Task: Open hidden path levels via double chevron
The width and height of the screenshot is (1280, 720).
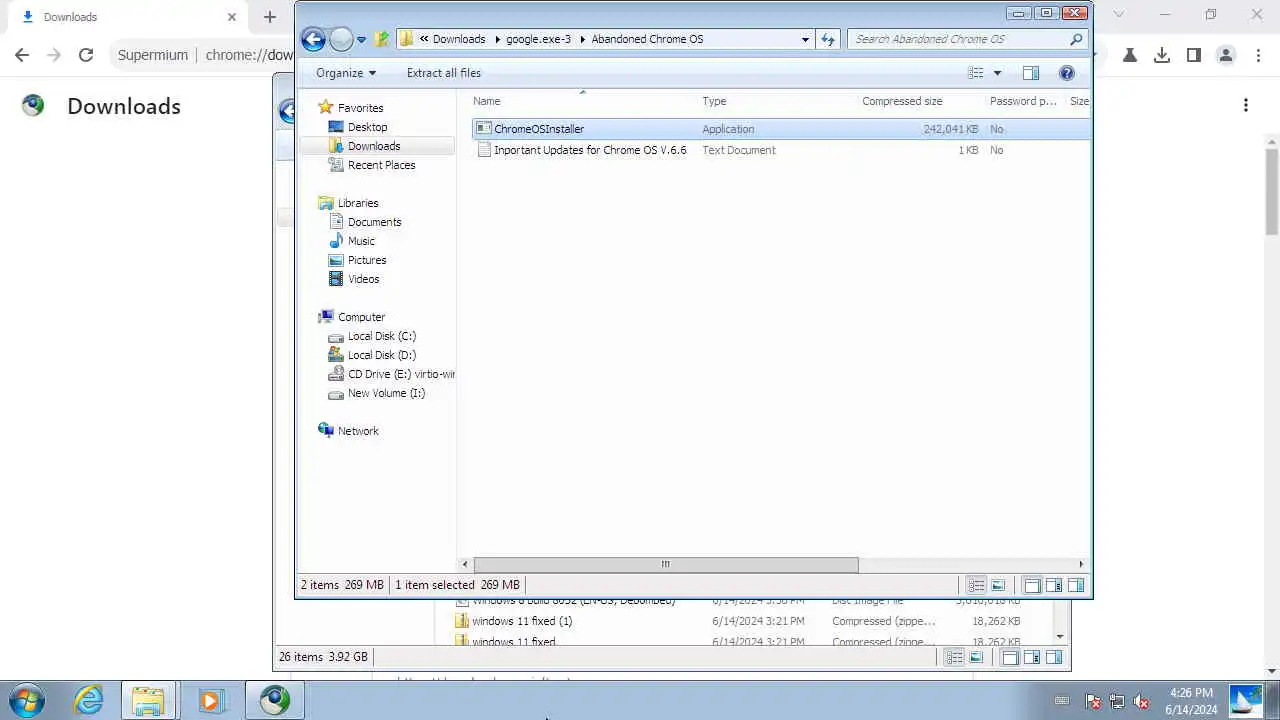Action: click(x=424, y=39)
